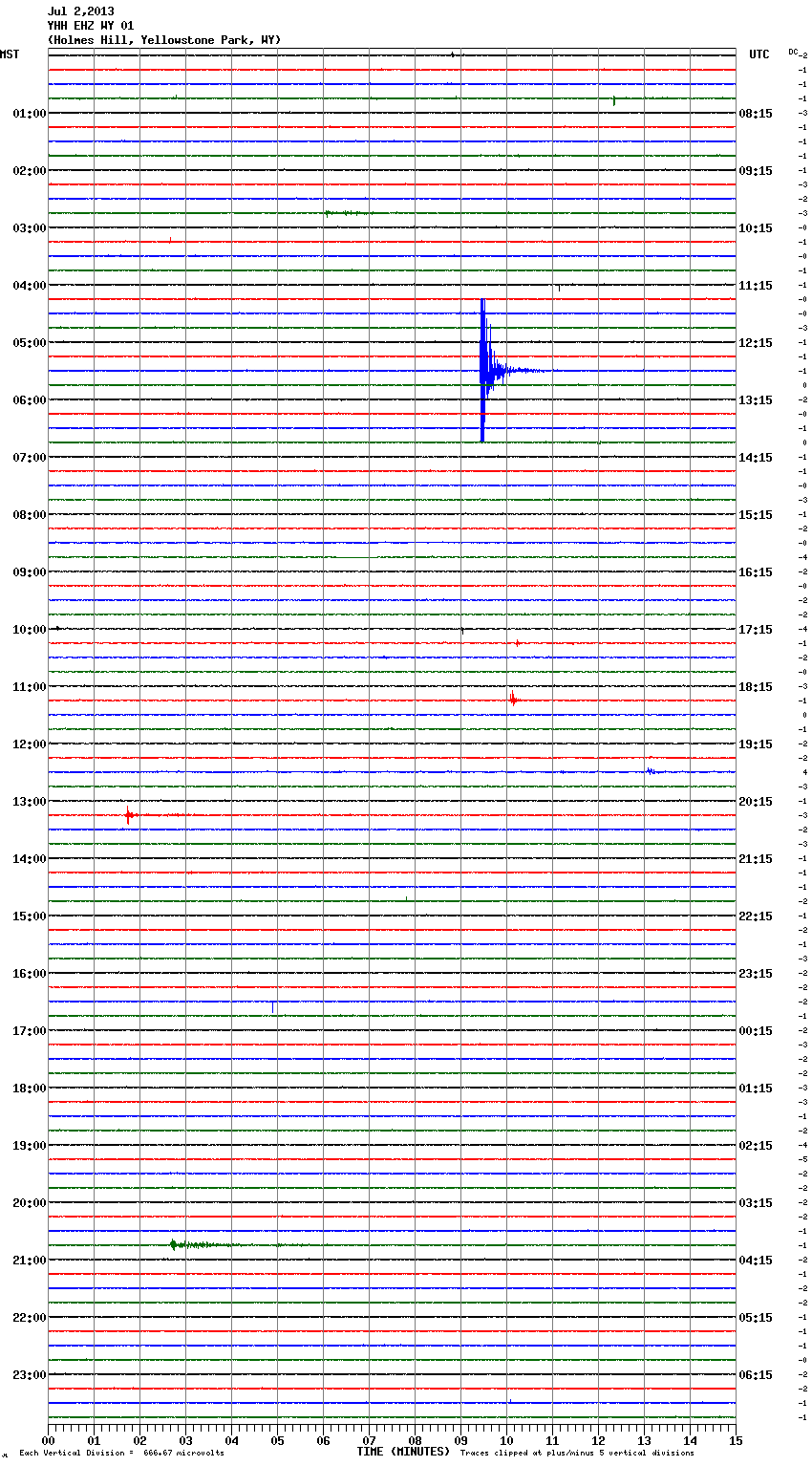Click the "06" tick on the minutes axis
Screen dimensions: 812x1466
pyautogui.click(x=323, y=1440)
